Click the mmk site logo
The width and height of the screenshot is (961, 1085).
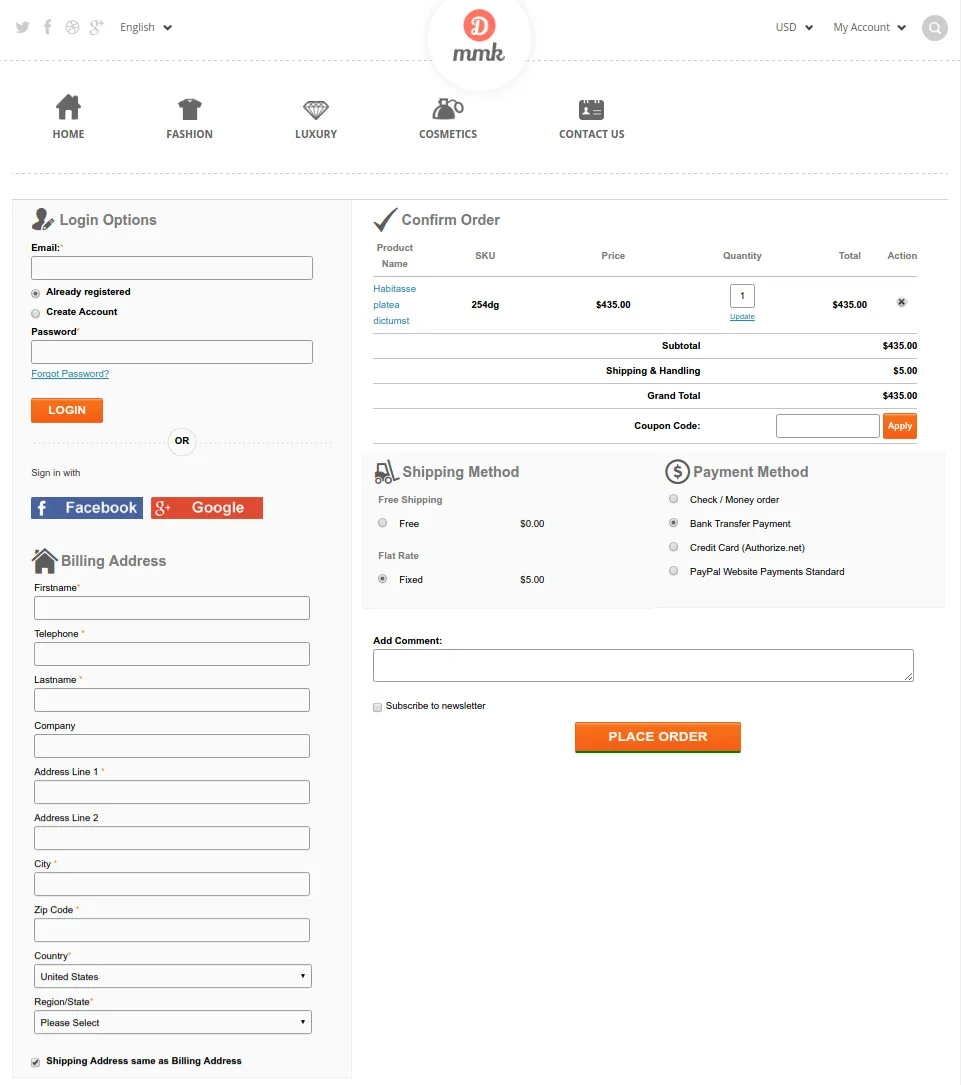[479, 37]
